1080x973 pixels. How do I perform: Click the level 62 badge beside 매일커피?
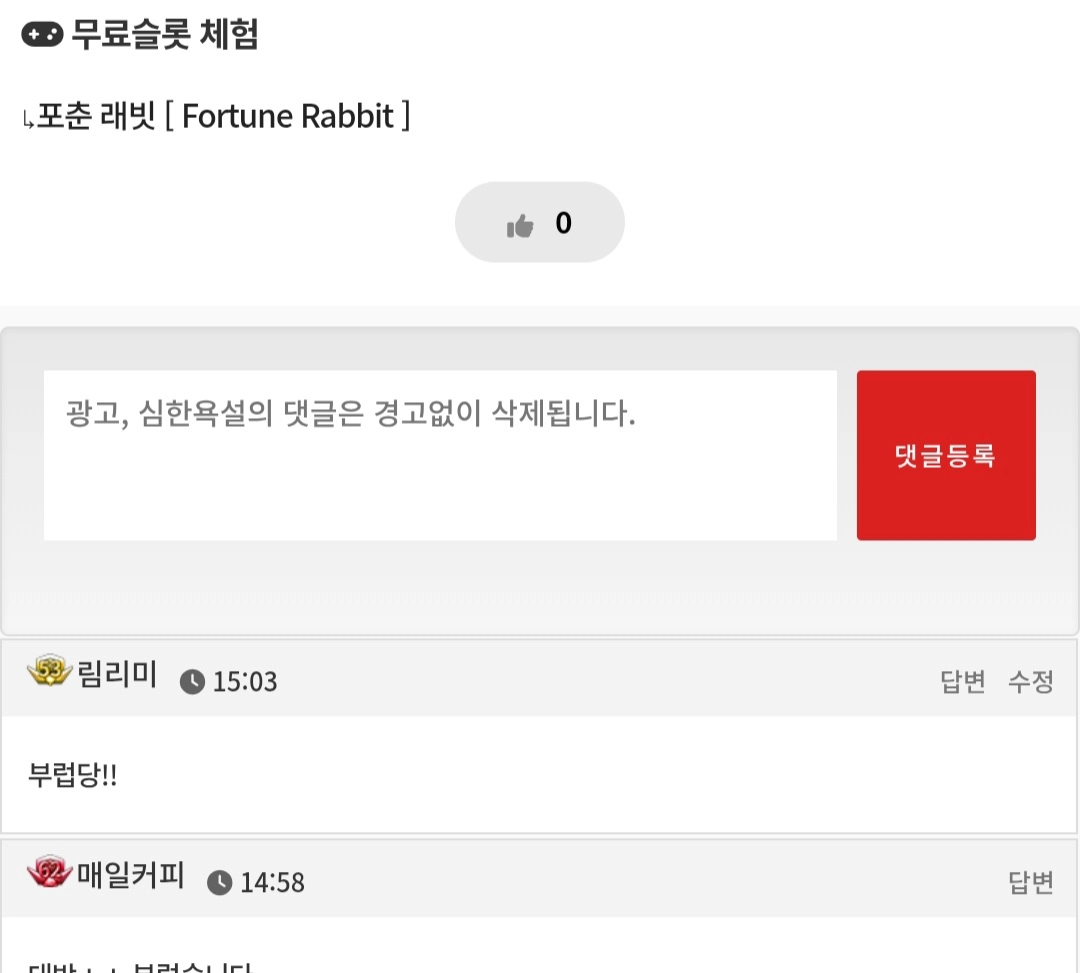(x=49, y=873)
